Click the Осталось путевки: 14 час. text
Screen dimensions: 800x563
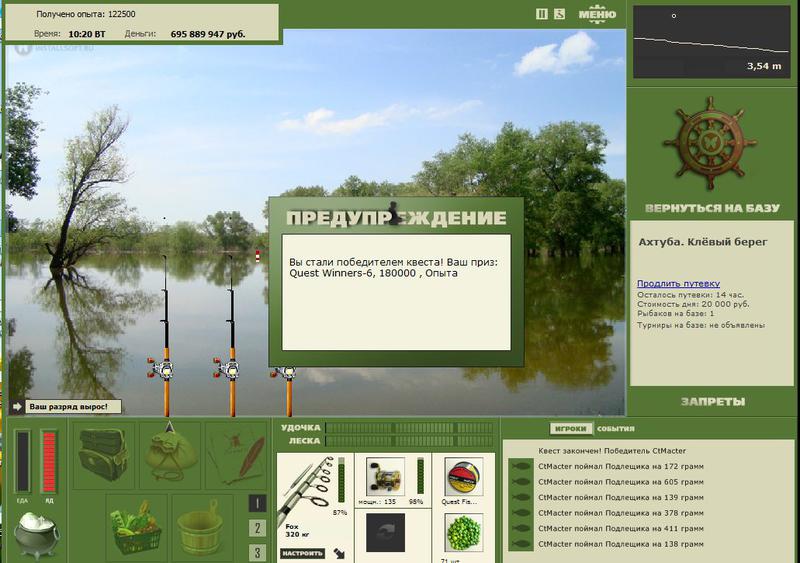pos(690,295)
